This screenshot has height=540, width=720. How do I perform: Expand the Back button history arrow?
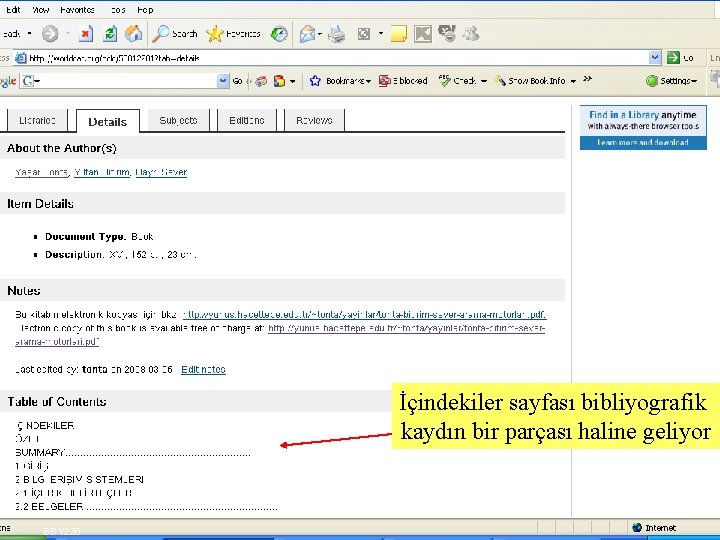pyautogui.click(x=29, y=34)
